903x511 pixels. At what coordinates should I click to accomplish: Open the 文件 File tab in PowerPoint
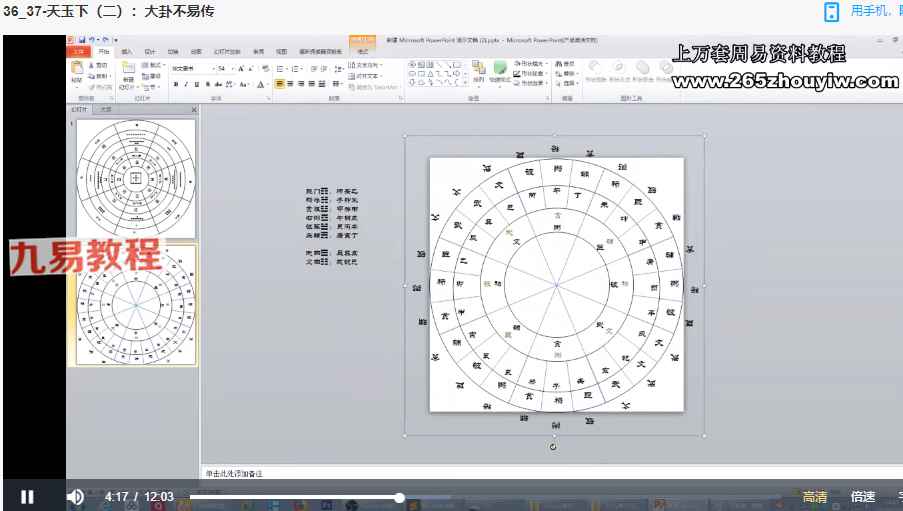[79, 51]
